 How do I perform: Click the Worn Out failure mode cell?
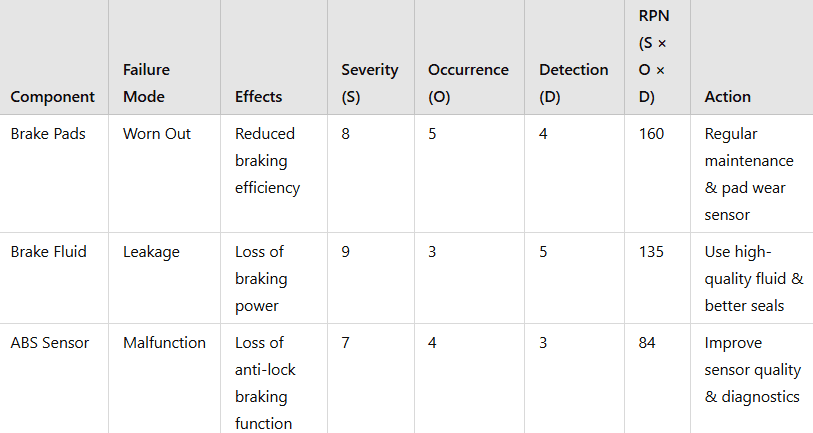click(157, 133)
